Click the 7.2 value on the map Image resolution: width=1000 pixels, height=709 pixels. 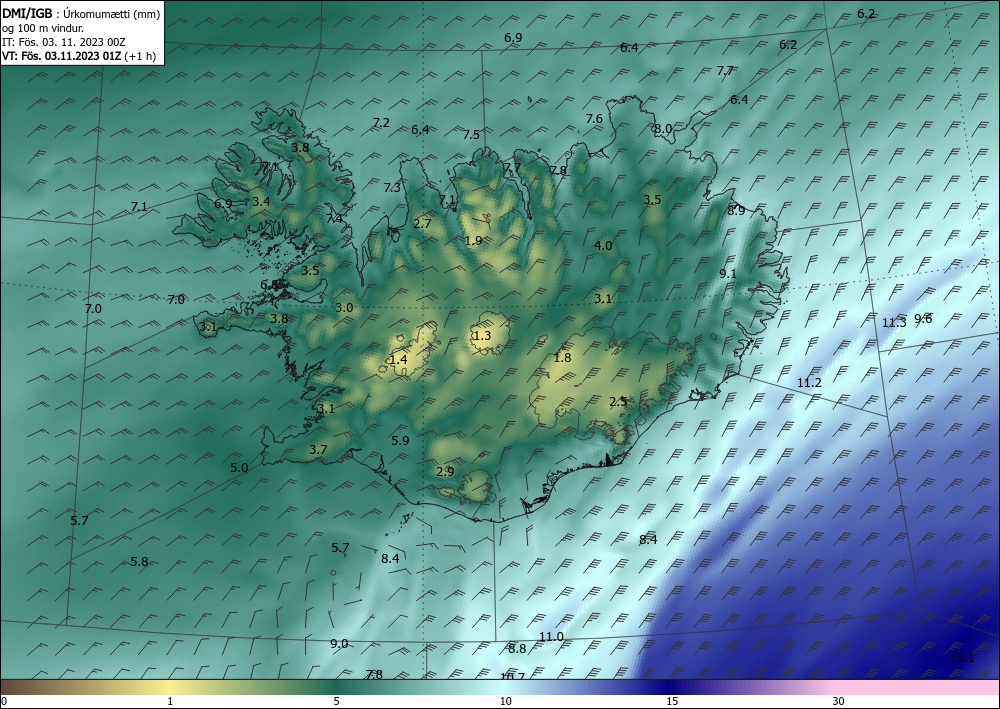381,122
